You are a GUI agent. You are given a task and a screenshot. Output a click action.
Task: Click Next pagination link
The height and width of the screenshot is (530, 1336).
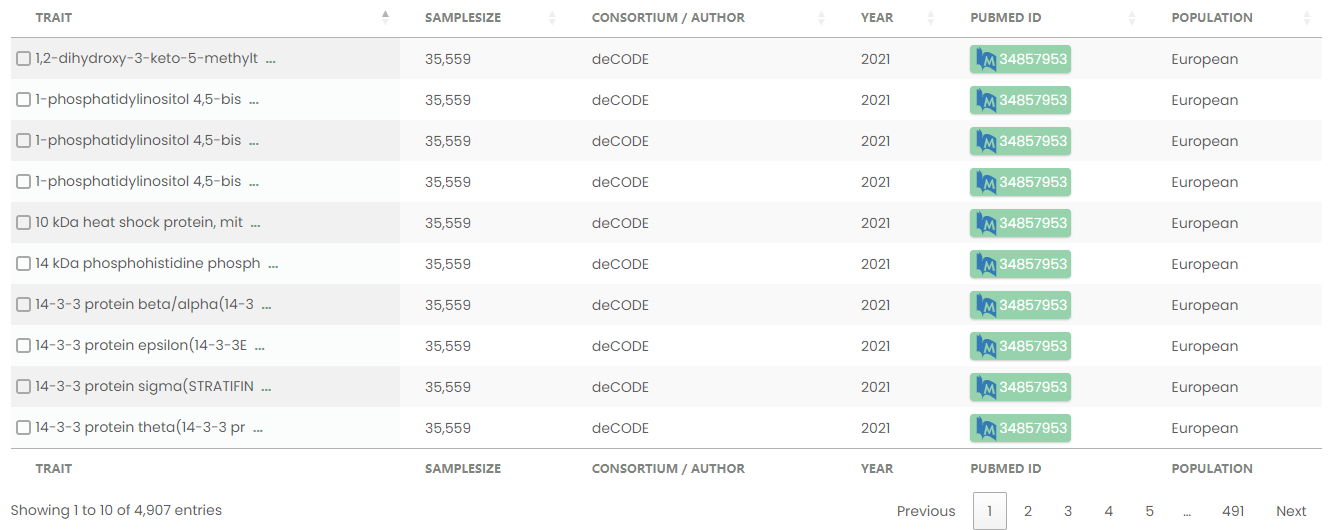(1291, 511)
